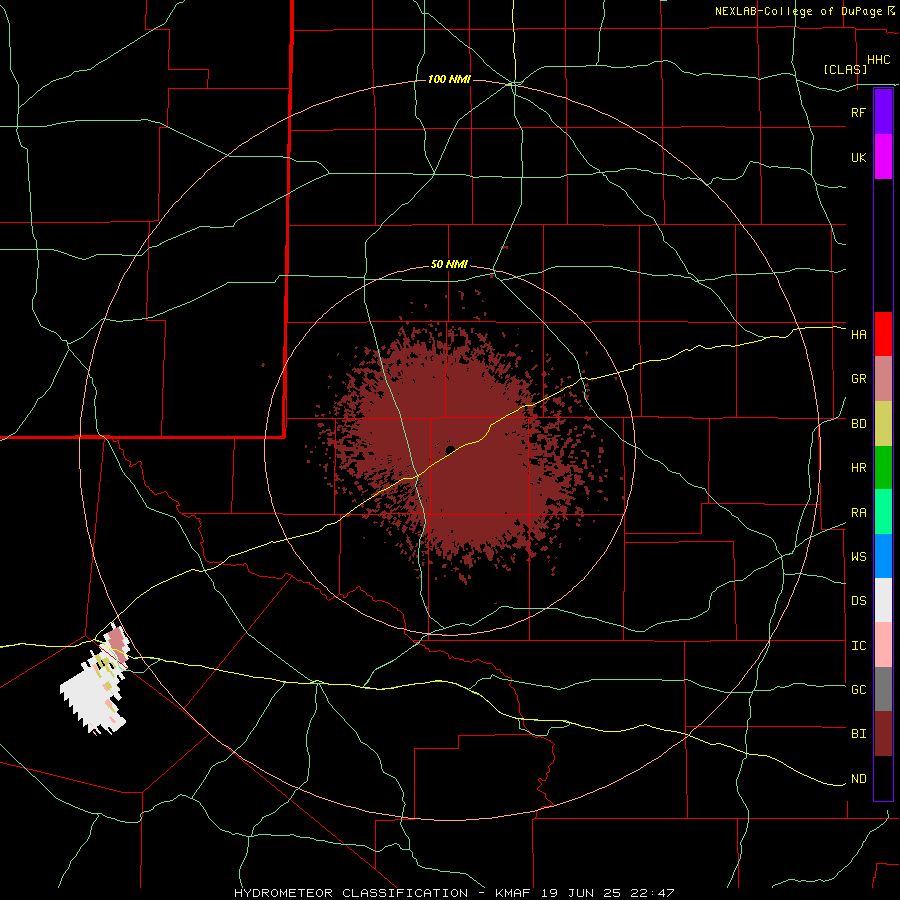Screen dimensions: 900x900
Task: Click the HA legend label
Action: tap(858, 334)
